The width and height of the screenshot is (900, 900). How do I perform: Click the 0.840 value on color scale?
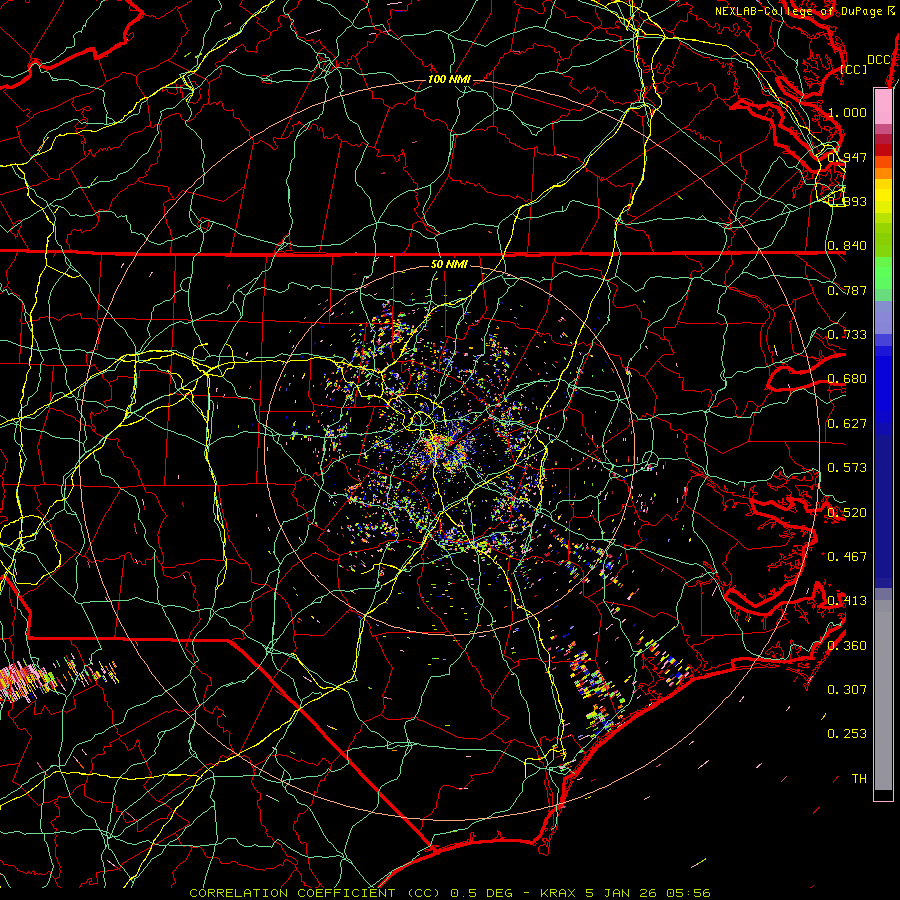(x=847, y=246)
